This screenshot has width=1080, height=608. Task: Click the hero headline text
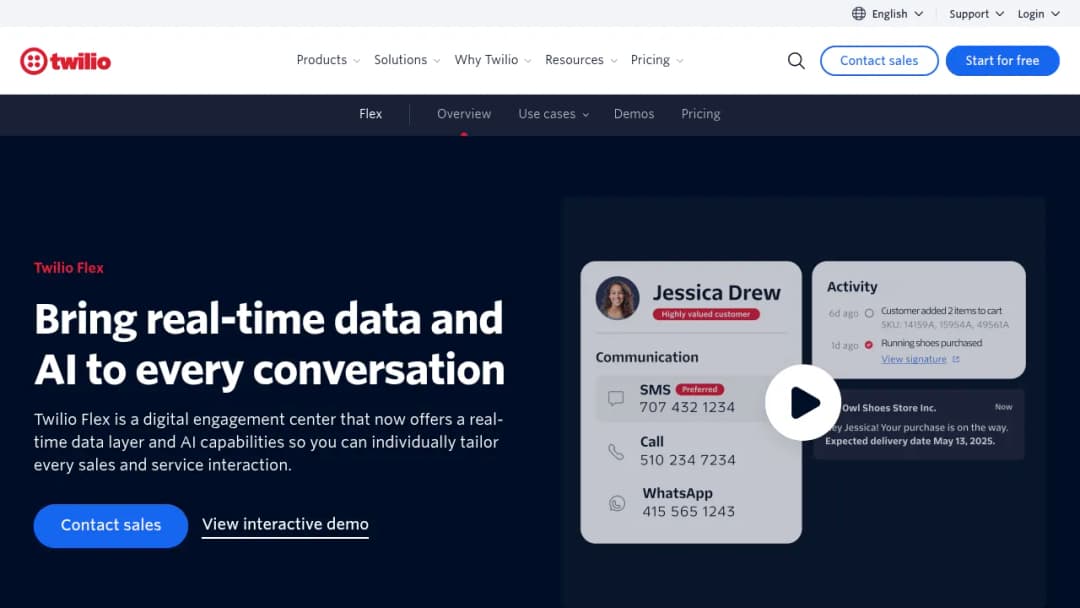click(x=269, y=344)
